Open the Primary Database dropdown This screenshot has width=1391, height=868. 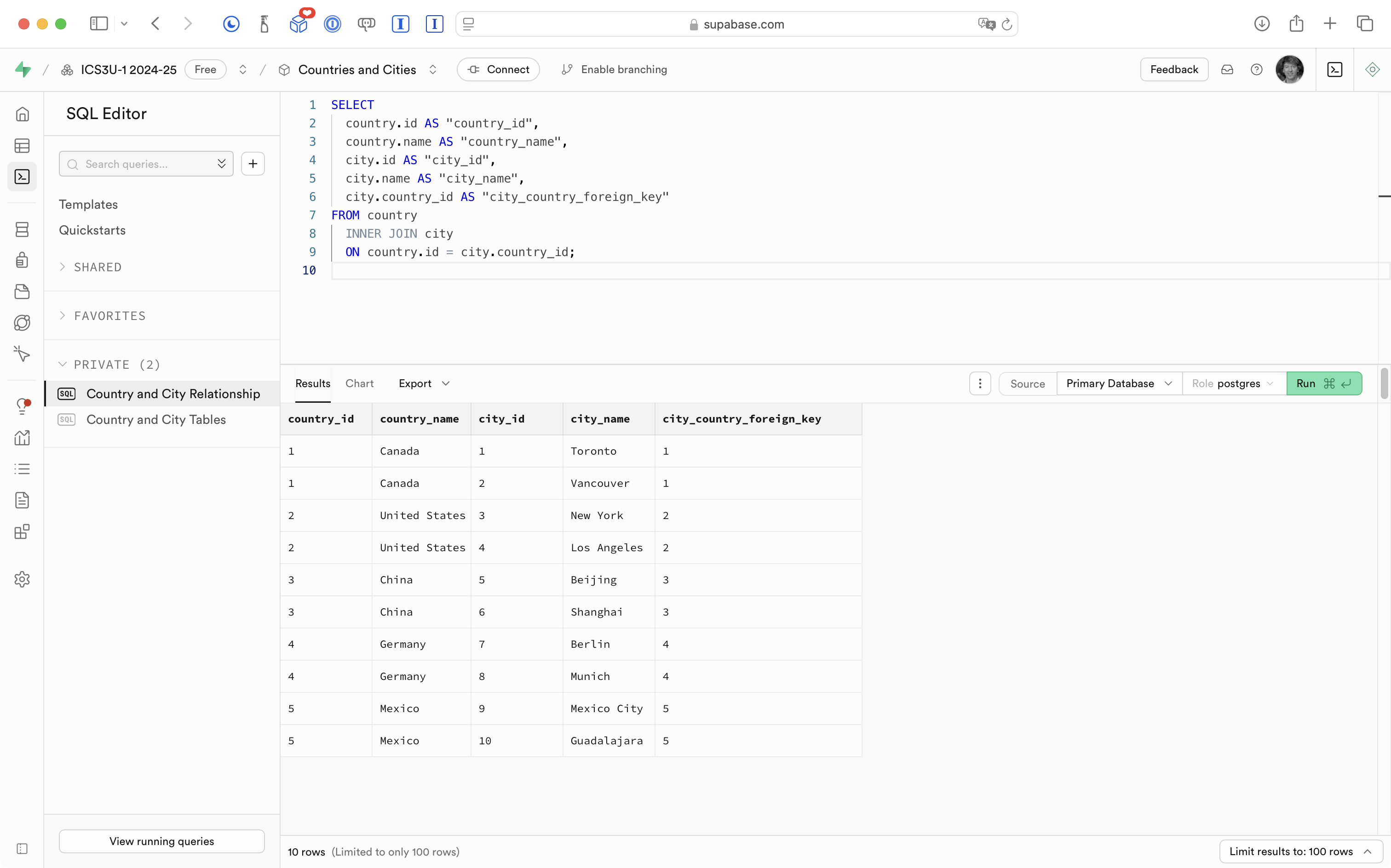[x=1118, y=383]
